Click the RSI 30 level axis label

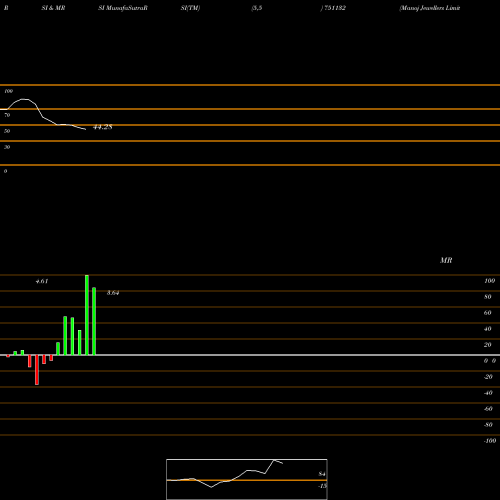(7, 147)
